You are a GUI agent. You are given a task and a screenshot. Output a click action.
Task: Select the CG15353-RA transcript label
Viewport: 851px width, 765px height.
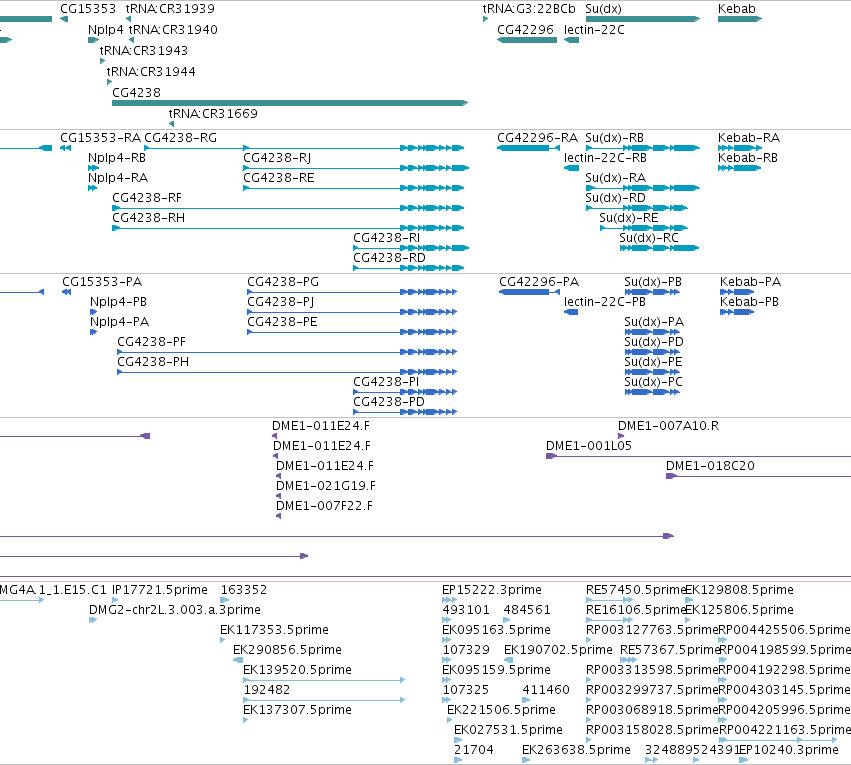click(x=100, y=138)
